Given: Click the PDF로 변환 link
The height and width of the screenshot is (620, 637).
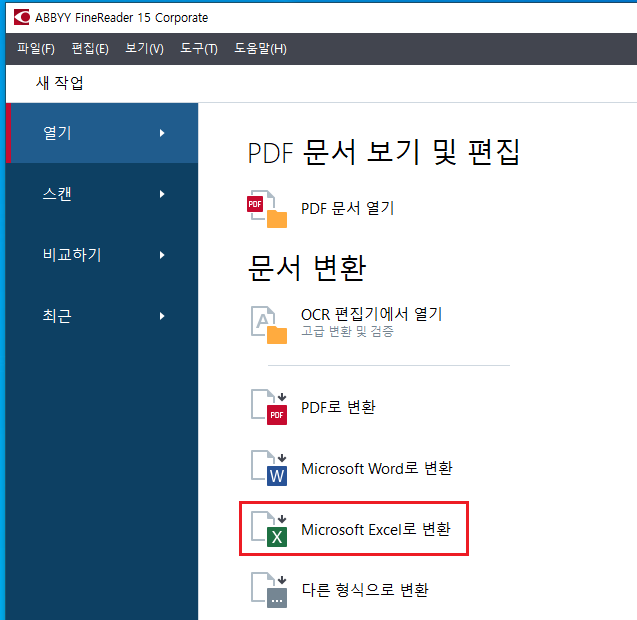Looking at the screenshot, I should coord(338,407).
